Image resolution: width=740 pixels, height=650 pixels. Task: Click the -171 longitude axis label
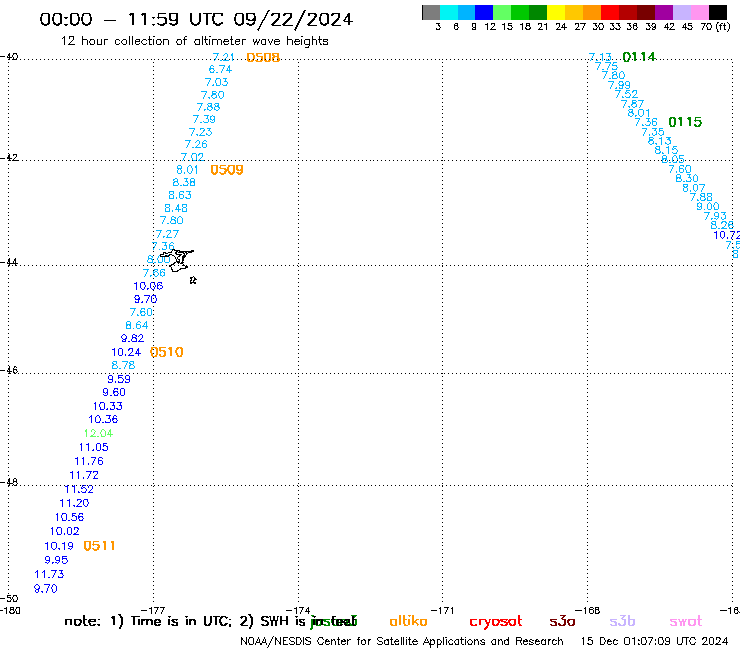442,611
